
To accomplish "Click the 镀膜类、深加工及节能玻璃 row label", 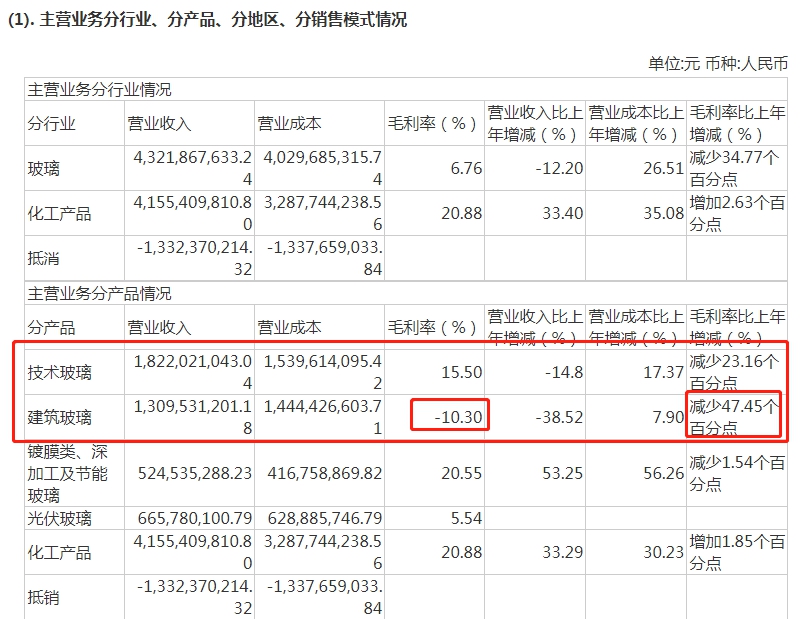I will click(68, 474).
